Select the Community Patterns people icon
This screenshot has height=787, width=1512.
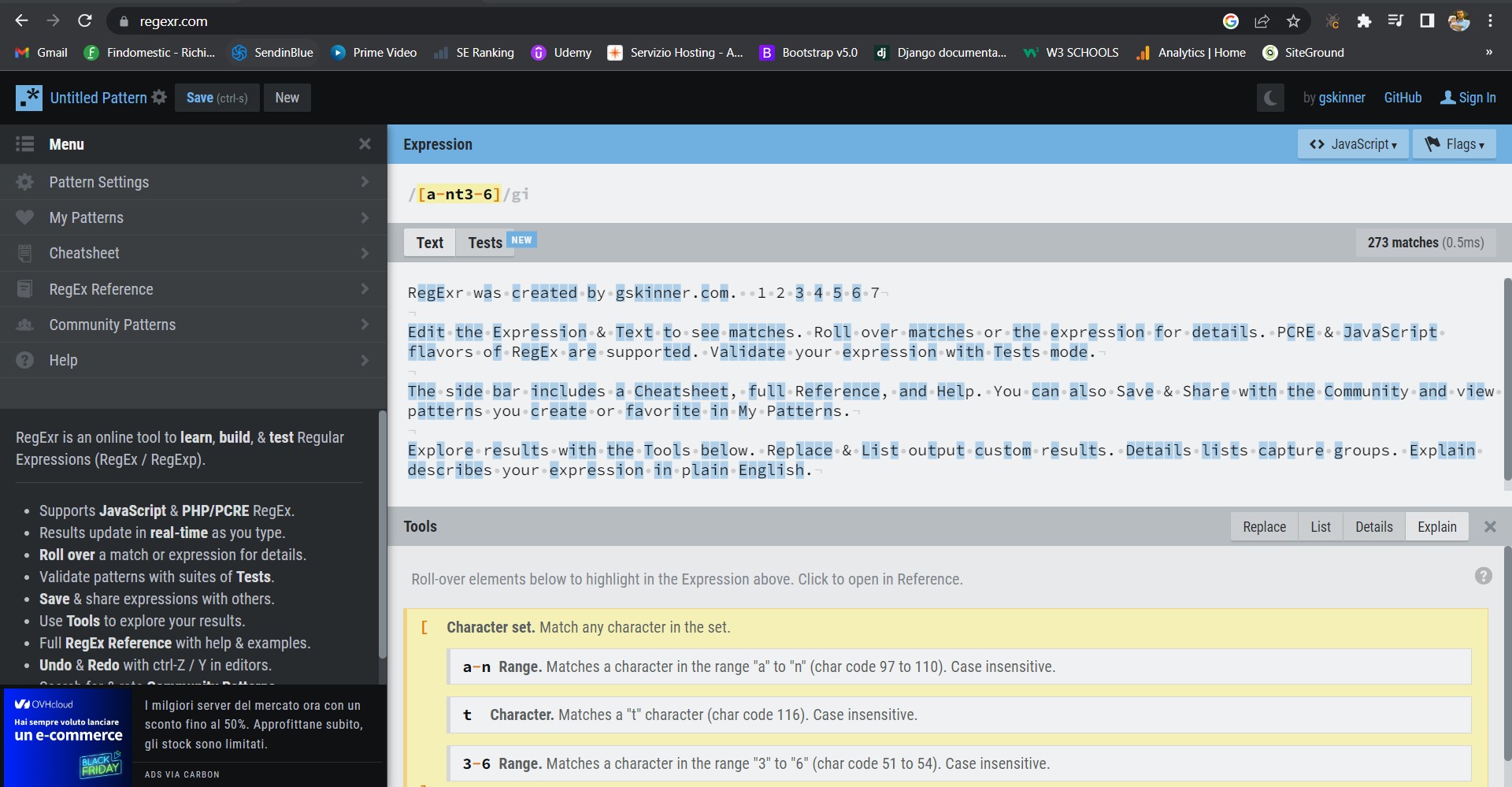click(24, 325)
